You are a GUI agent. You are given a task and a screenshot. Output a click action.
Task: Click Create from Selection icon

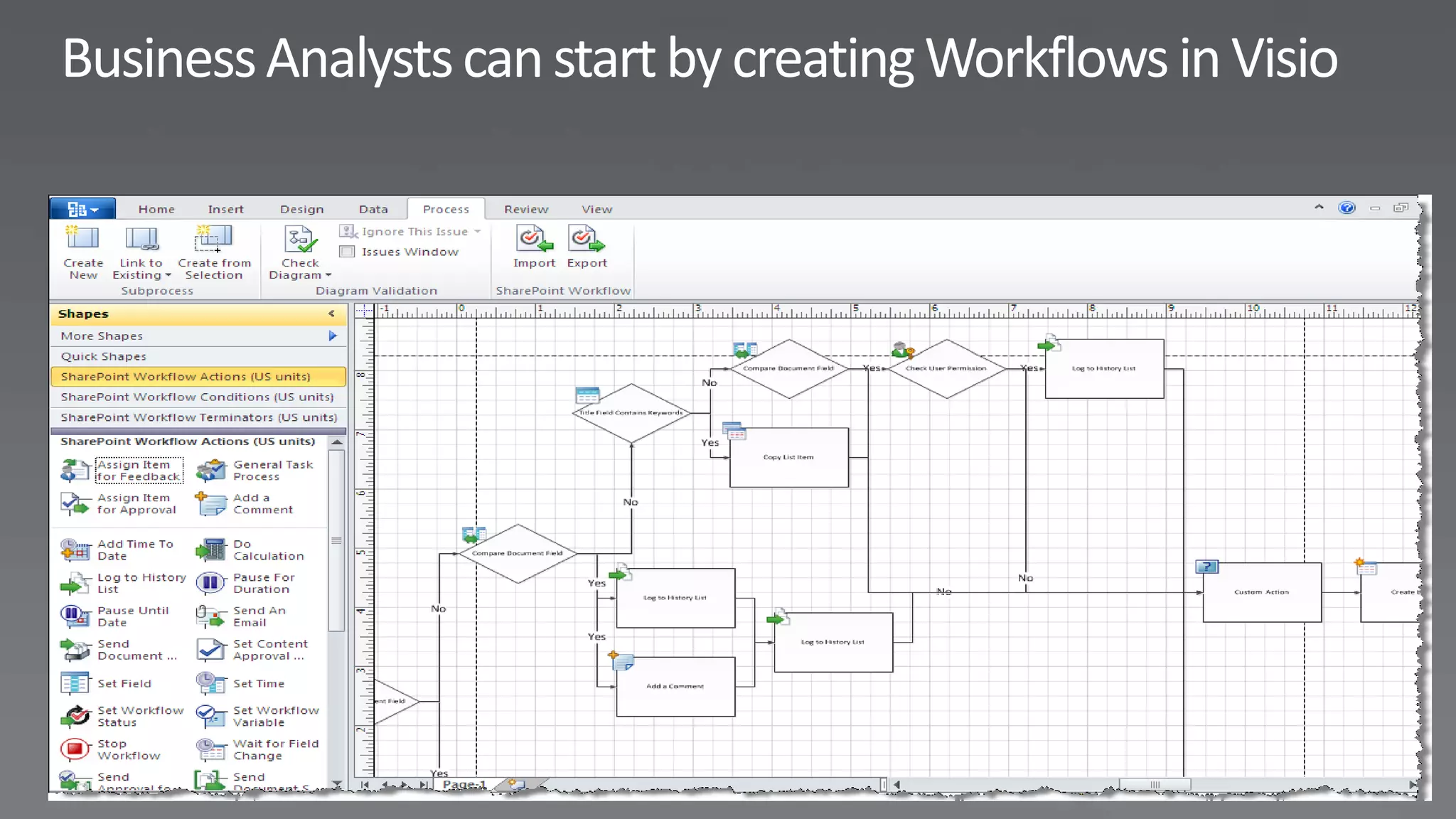pyautogui.click(x=213, y=239)
